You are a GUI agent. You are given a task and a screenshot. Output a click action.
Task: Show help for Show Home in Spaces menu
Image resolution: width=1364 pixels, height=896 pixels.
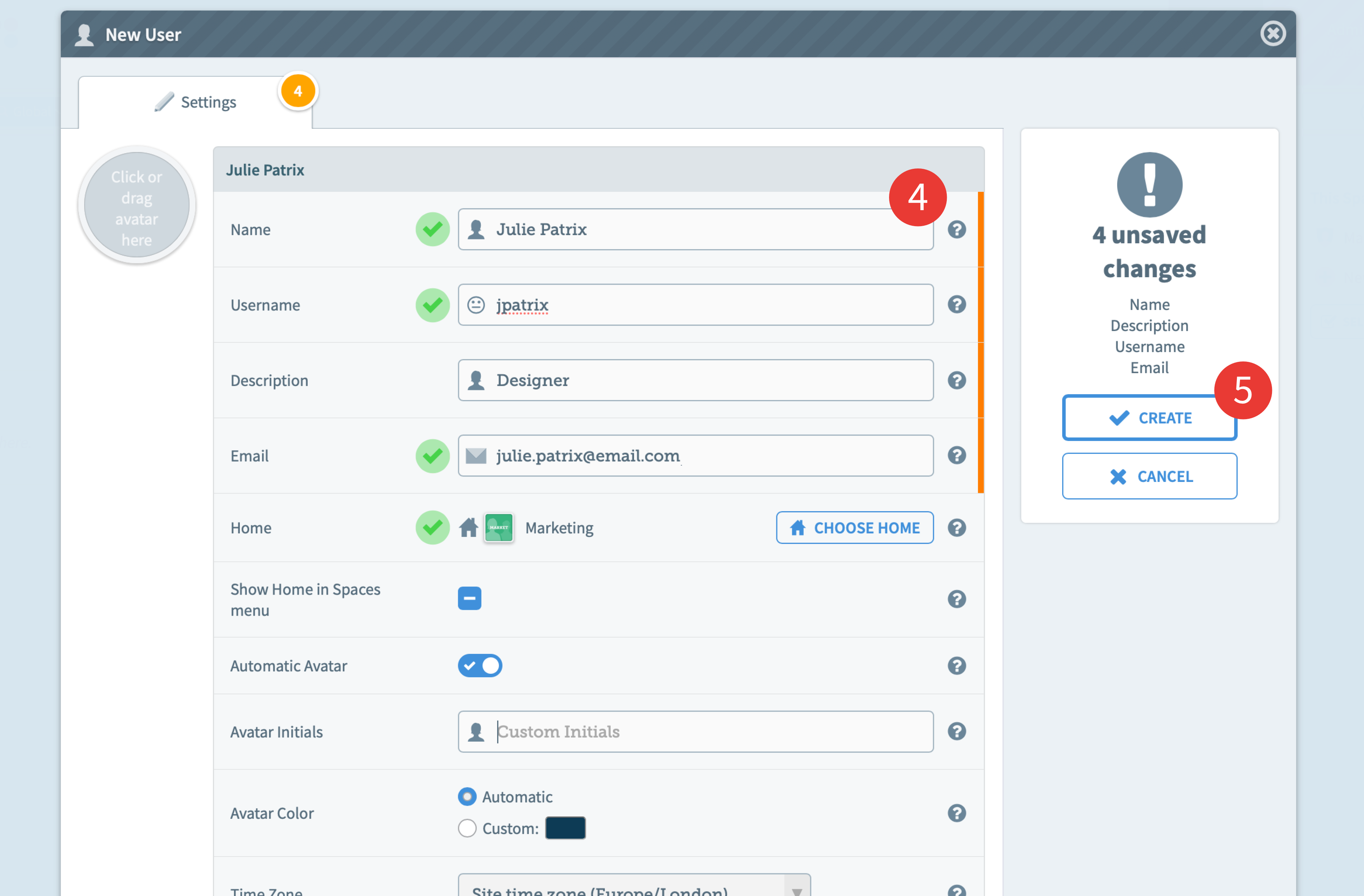(957, 599)
